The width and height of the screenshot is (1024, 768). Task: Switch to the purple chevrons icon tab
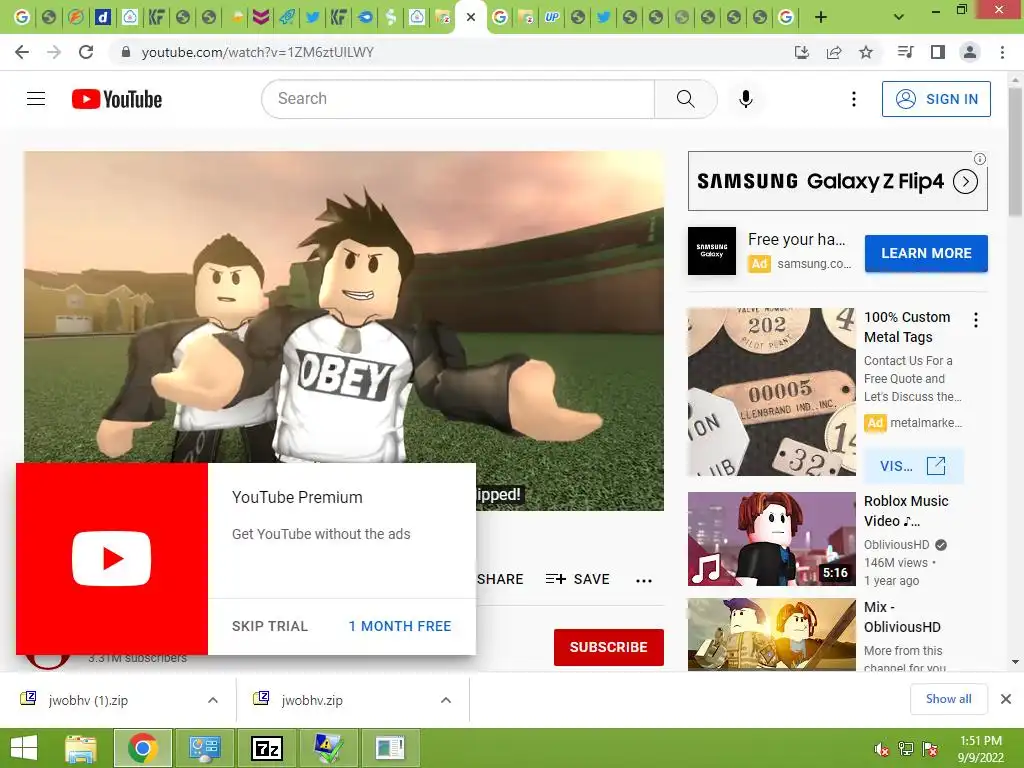261,17
